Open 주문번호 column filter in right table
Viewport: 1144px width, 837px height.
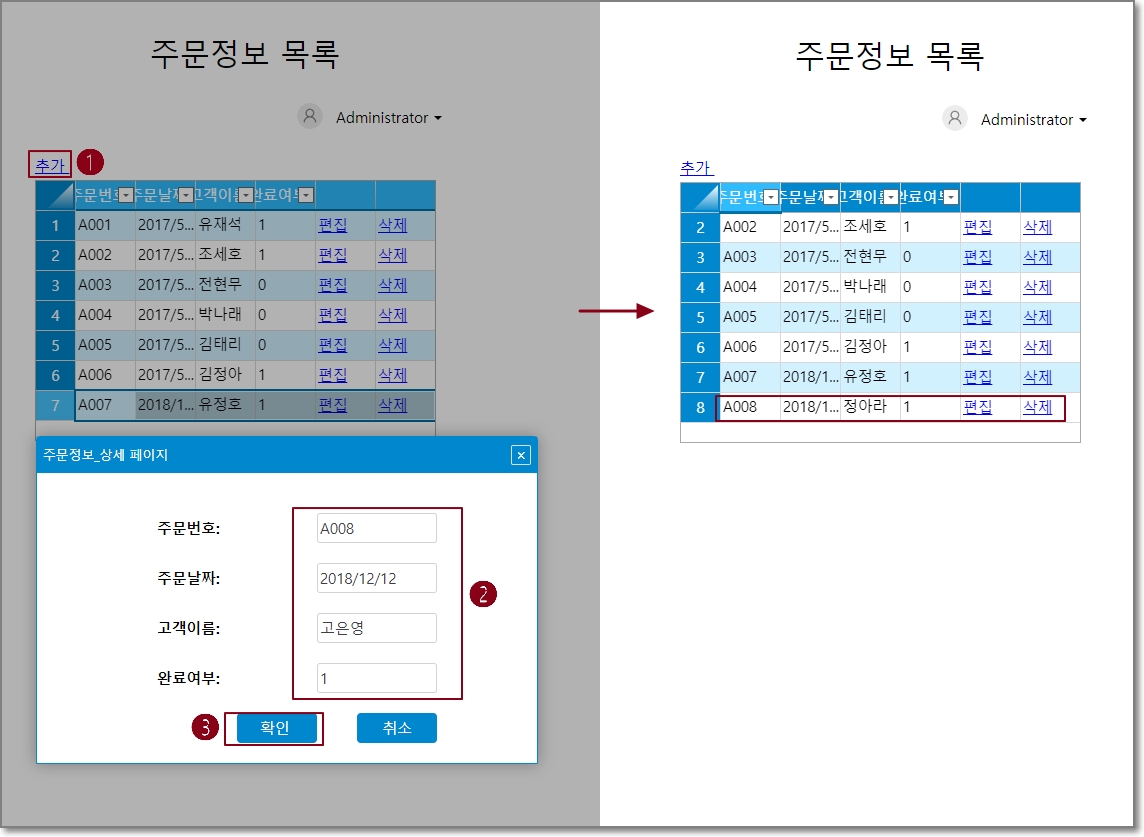pyautogui.click(x=771, y=197)
